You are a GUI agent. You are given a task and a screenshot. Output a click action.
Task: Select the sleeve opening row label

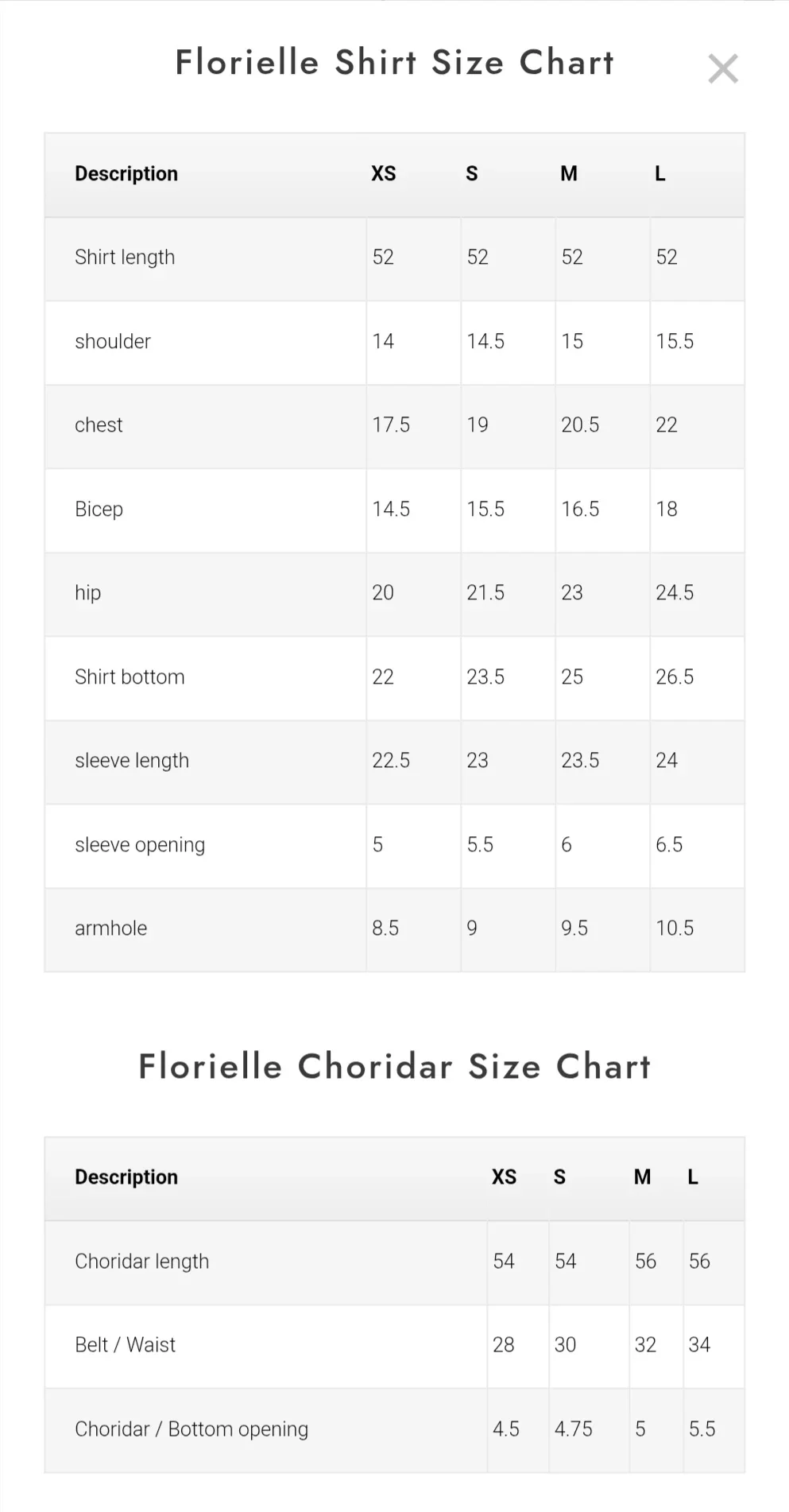coord(140,845)
